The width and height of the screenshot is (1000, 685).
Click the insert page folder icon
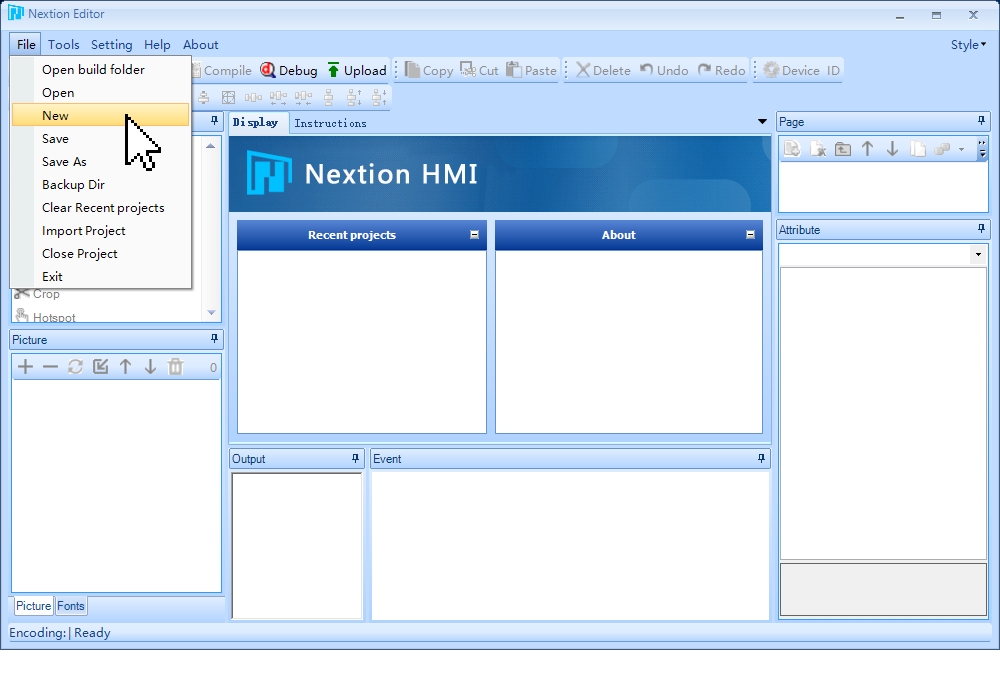tap(842, 149)
